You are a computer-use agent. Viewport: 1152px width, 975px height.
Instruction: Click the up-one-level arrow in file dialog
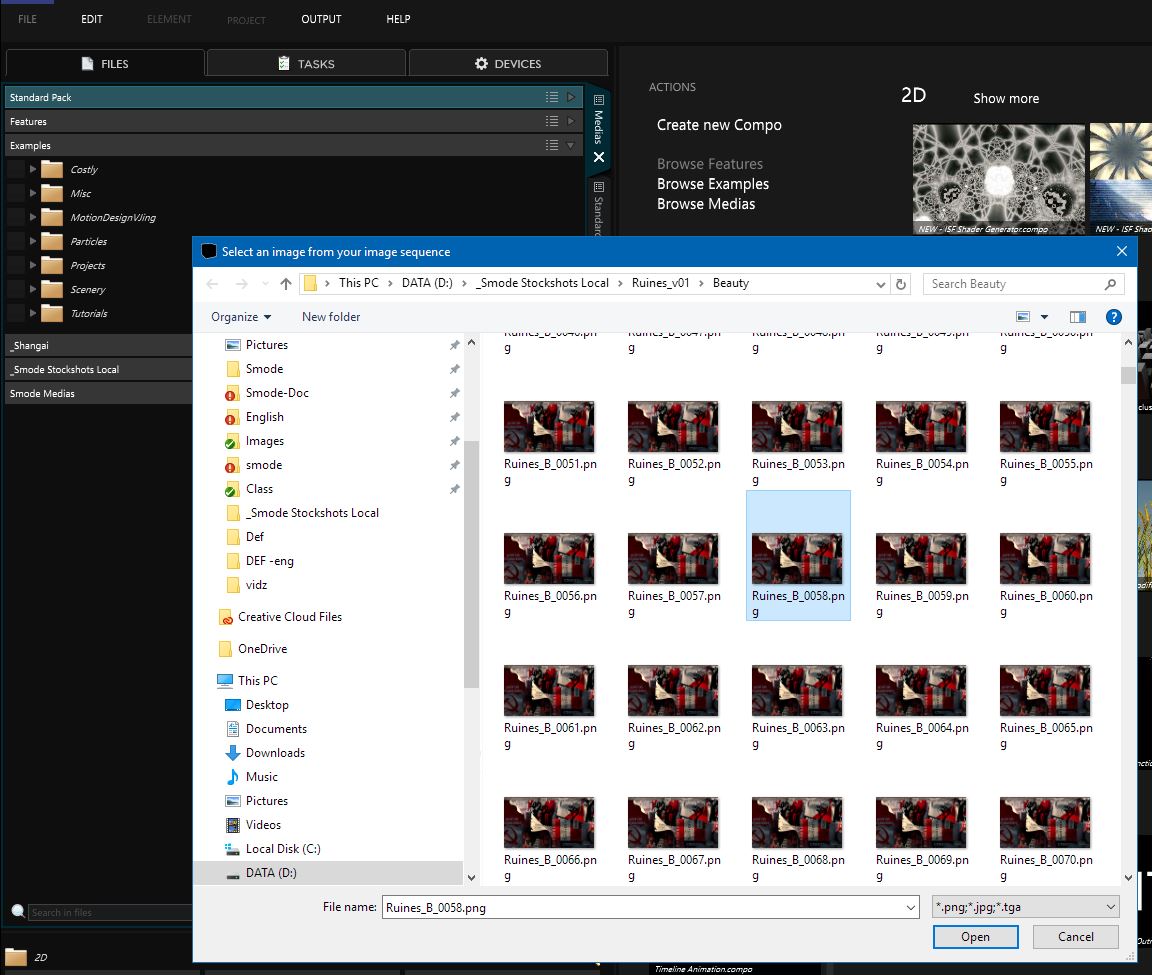pyautogui.click(x=286, y=284)
